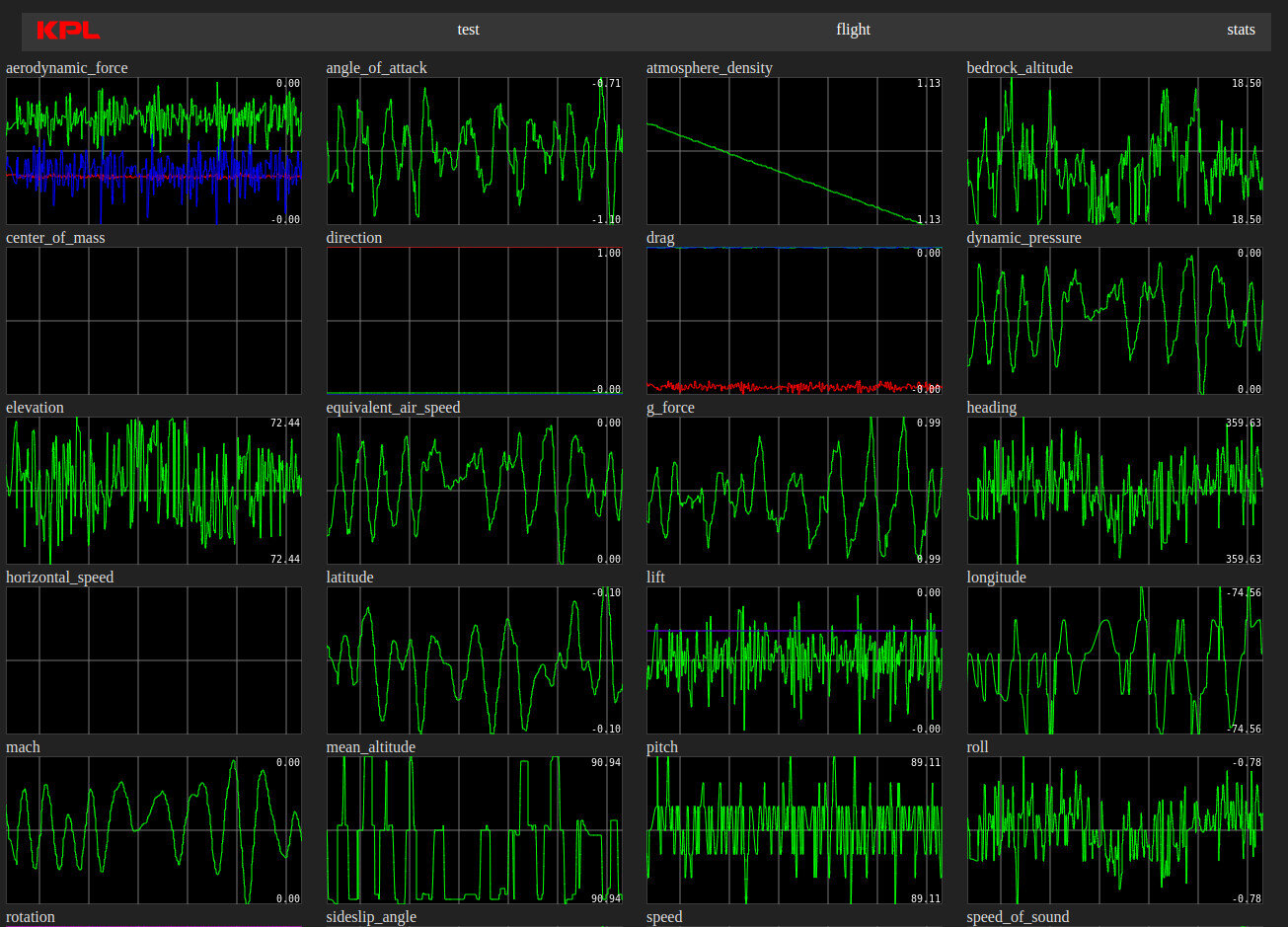
Task: Click the aerodynamic_force label
Action: click(67, 68)
